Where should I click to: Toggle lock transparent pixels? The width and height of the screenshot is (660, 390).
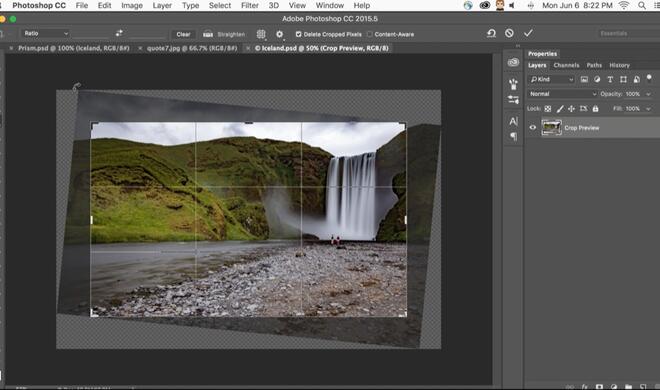point(548,109)
